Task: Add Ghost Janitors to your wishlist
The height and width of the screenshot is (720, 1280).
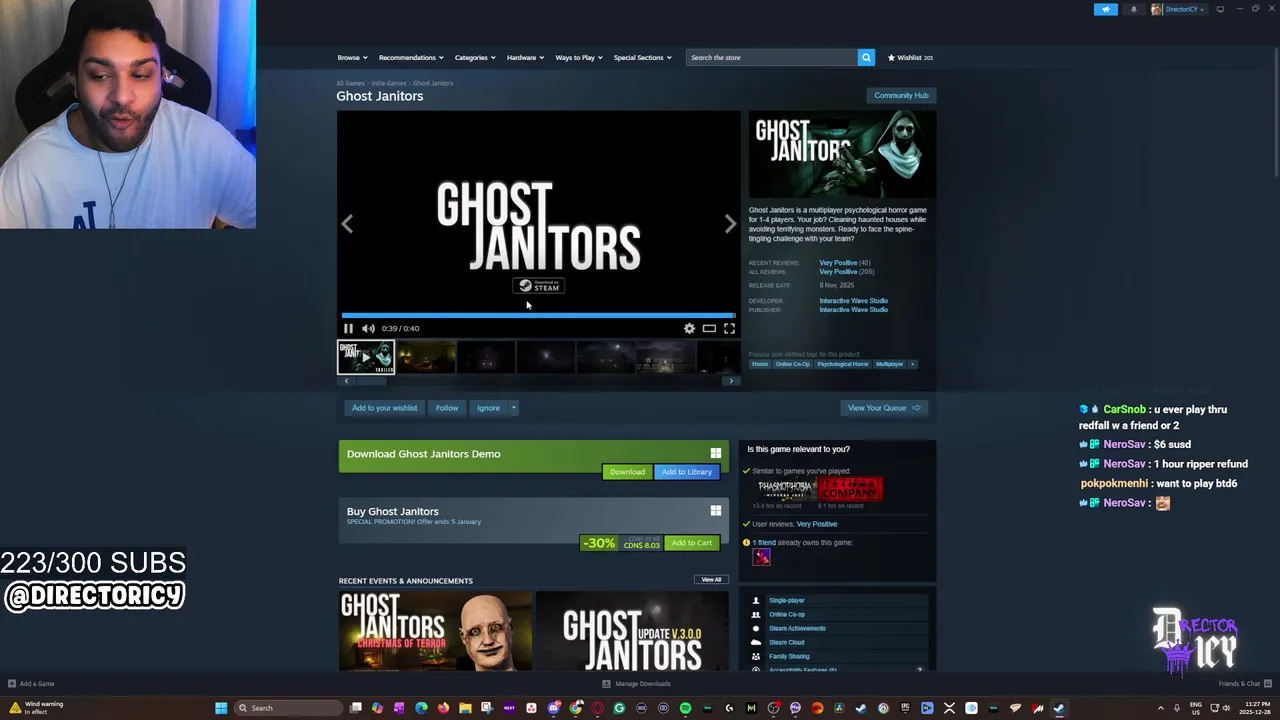Action: coord(384,408)
